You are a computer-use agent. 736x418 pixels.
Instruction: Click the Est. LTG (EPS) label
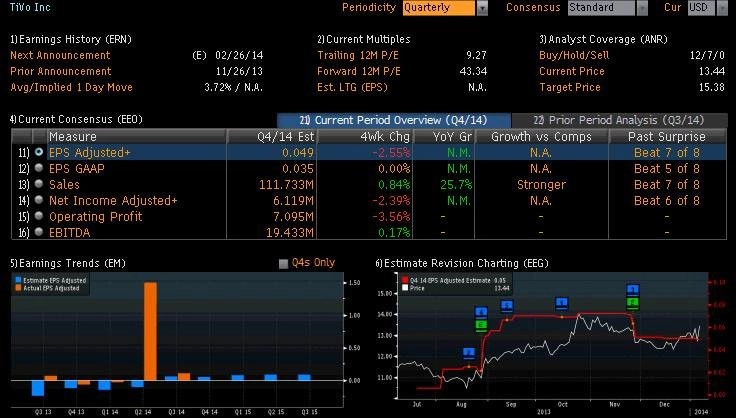pyautogui.click(x=353, y=87)
